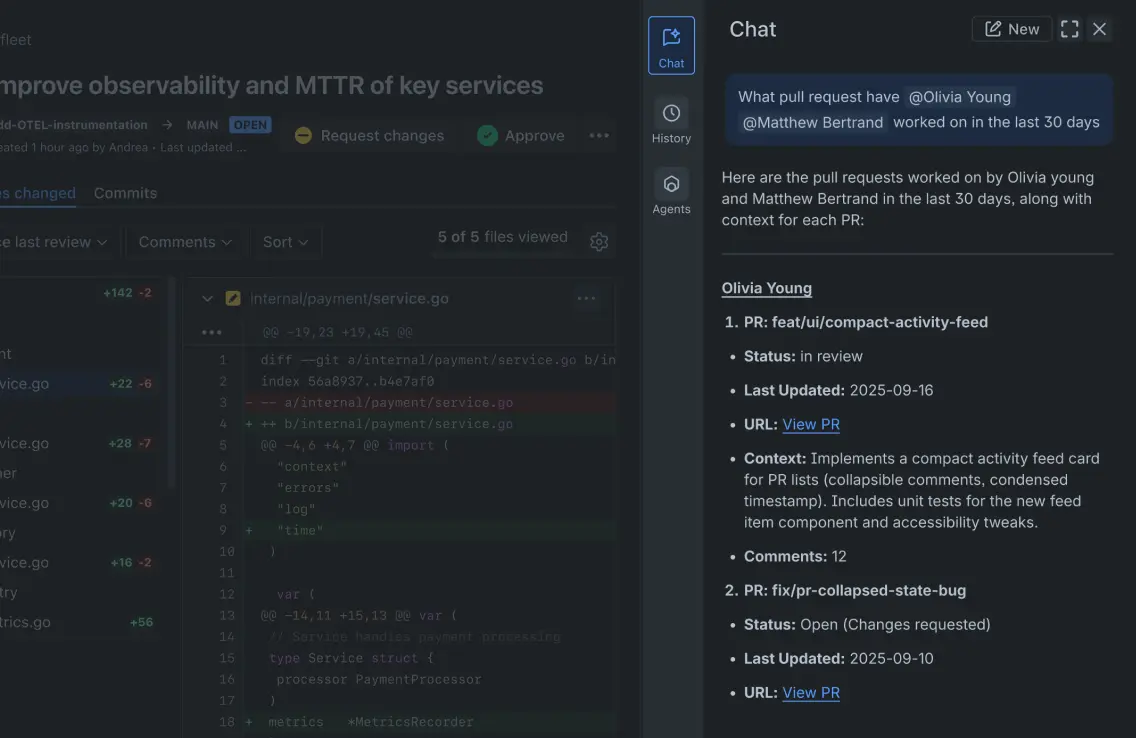This screenshot has width=1136, height=738.
Task: Open View PR link for compact-activity-feed
Action: tap(810, 424)
